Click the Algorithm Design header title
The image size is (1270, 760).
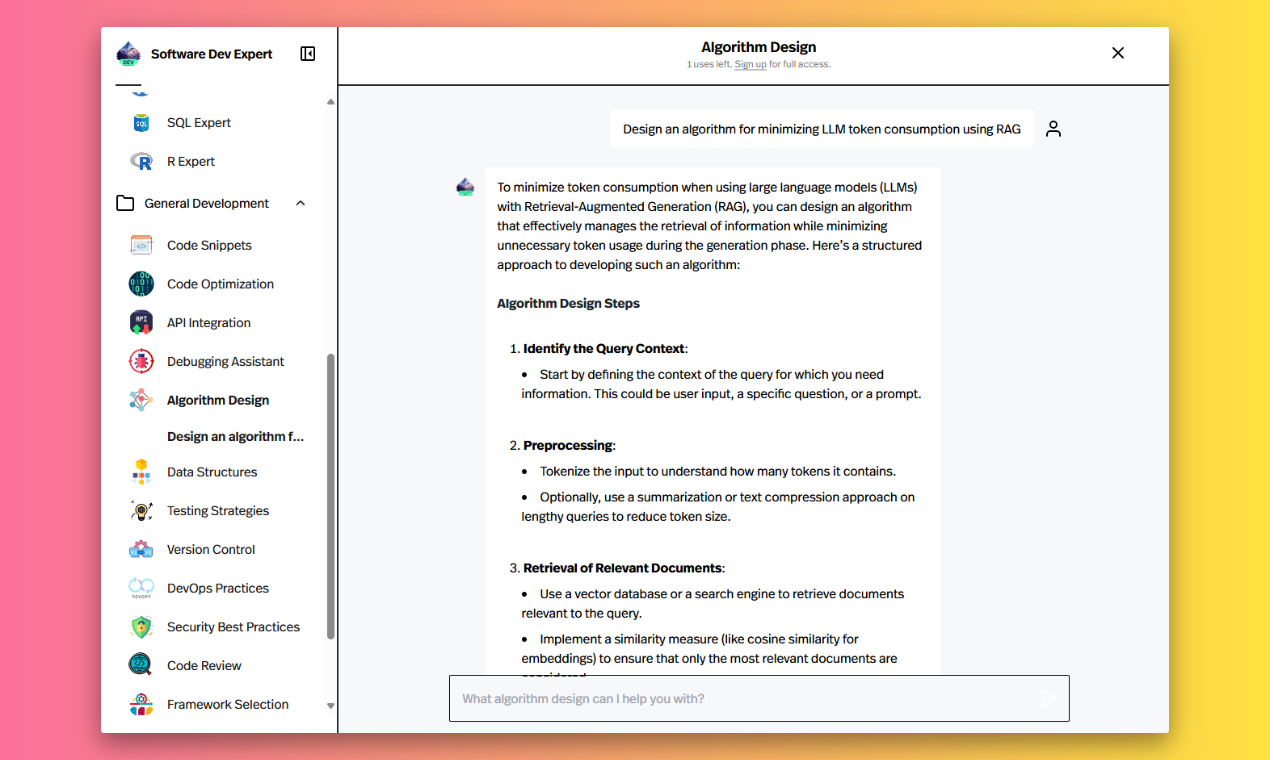click(759, 47)
